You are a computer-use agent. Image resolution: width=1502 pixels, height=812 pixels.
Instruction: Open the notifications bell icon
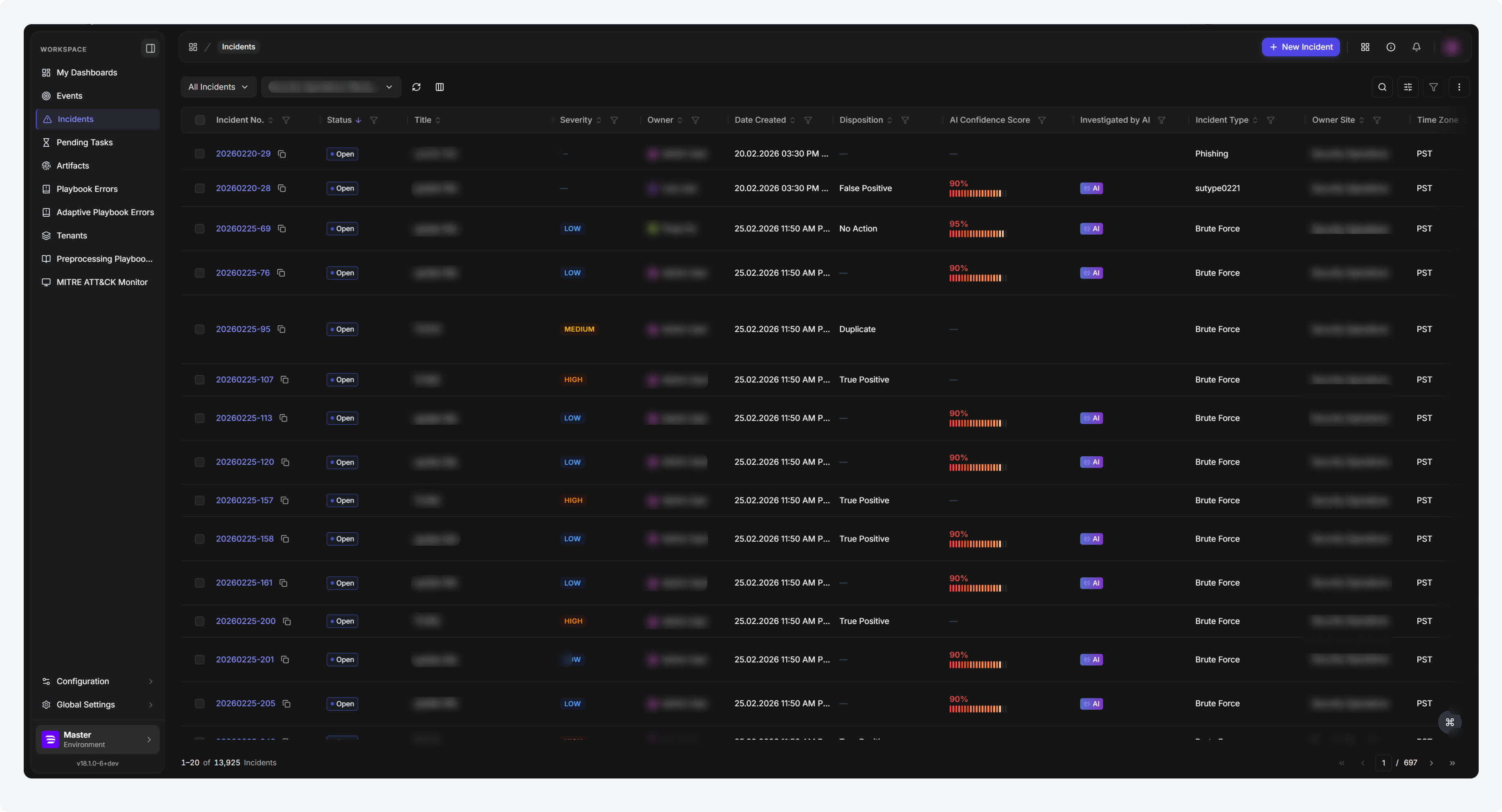click(x=1416, y=47)
